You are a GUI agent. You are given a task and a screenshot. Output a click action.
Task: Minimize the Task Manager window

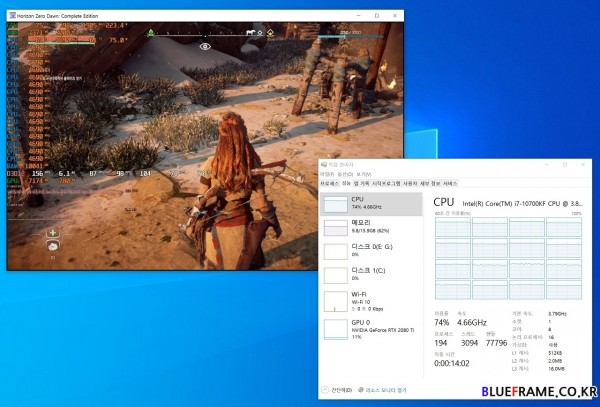[x=547, y=164]
